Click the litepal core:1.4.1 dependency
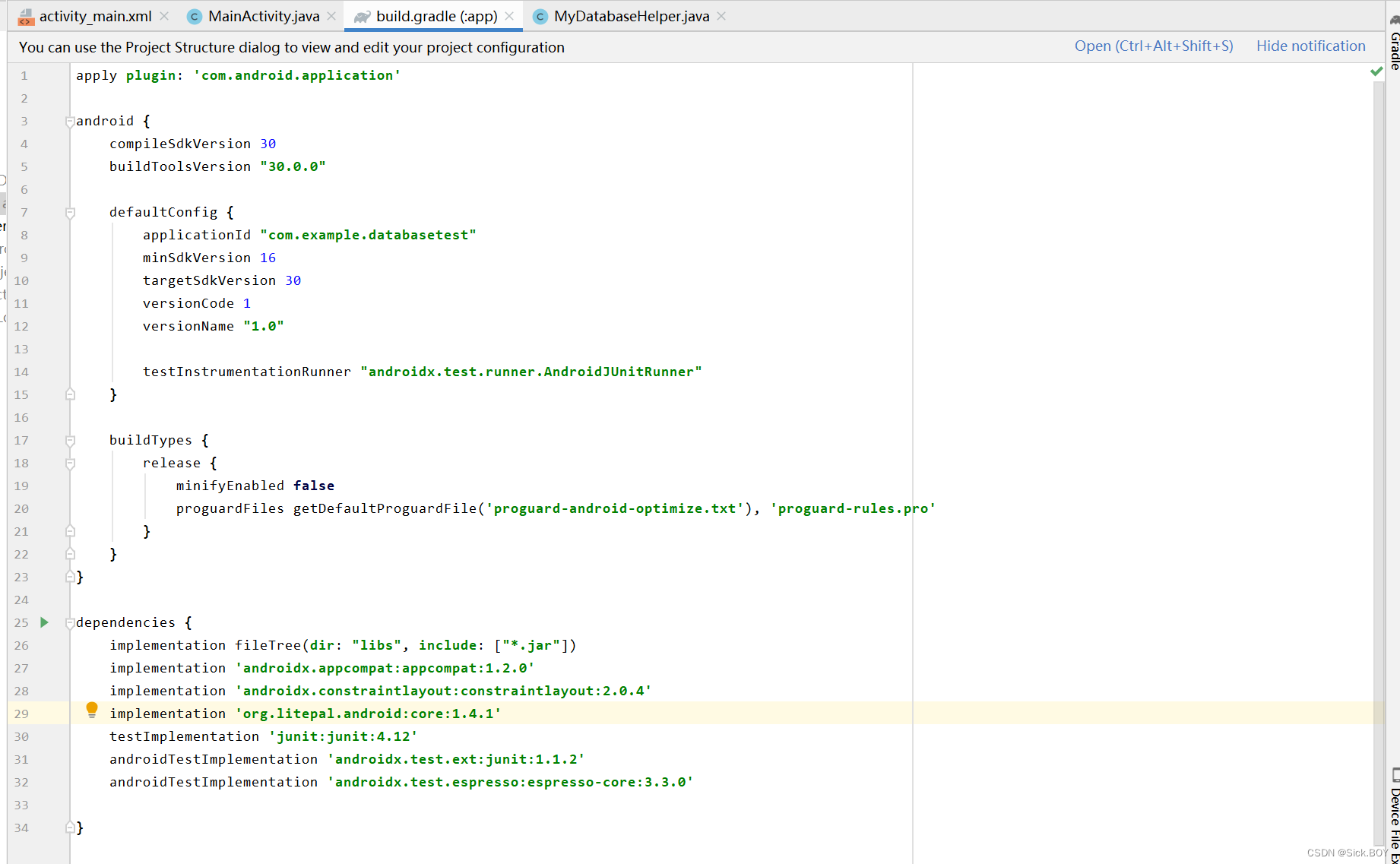 [368, 714]
